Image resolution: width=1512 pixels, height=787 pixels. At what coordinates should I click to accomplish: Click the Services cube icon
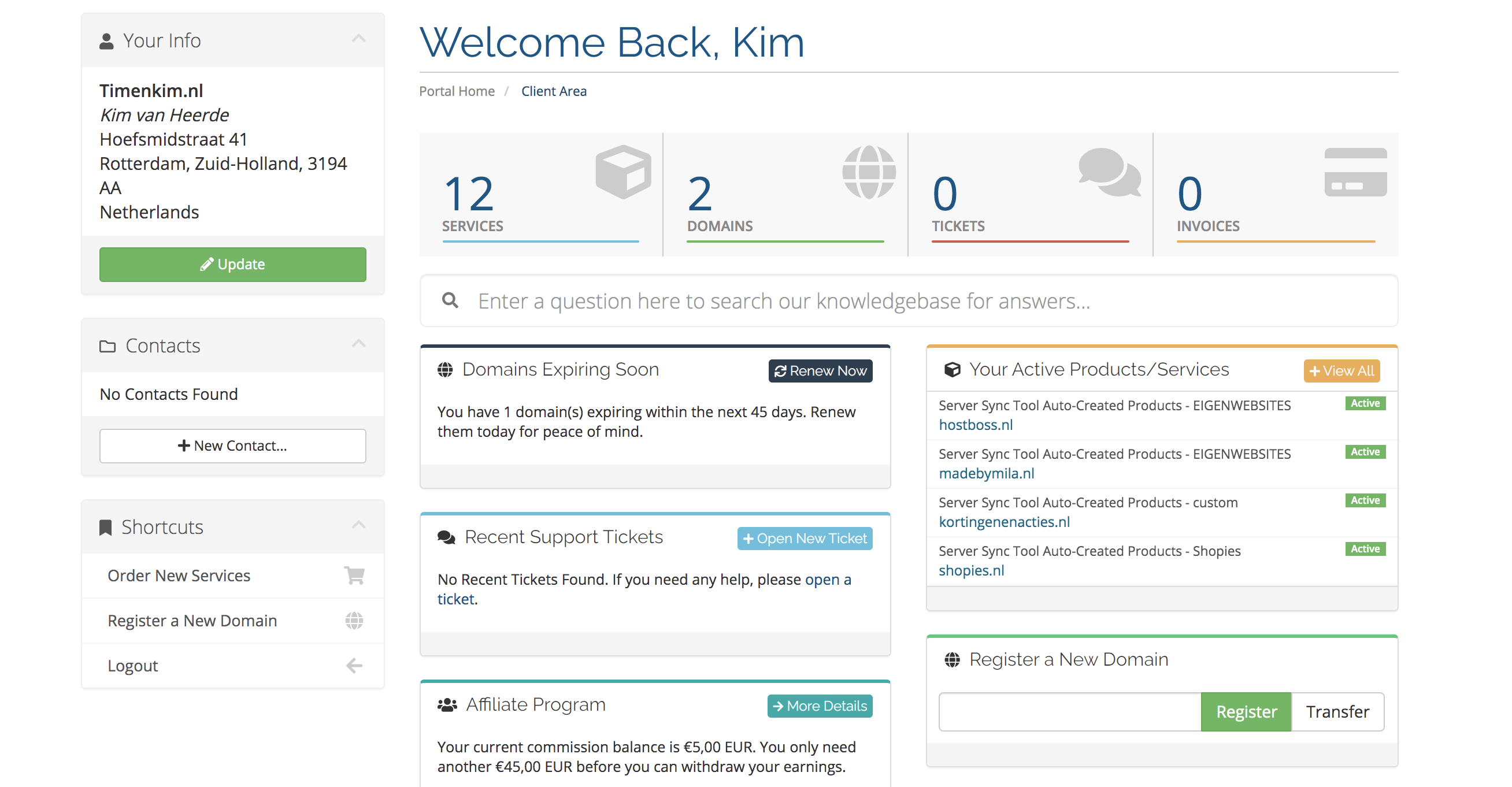pyautogui.click(x=622, y=172)
